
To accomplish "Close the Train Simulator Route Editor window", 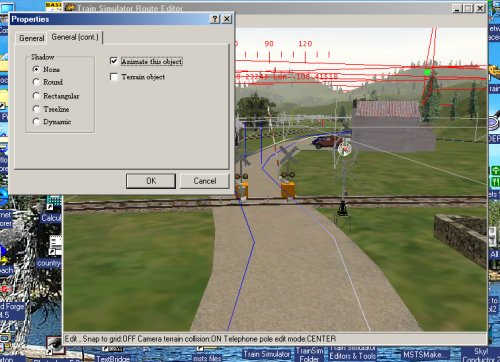I will pos(480,8).
